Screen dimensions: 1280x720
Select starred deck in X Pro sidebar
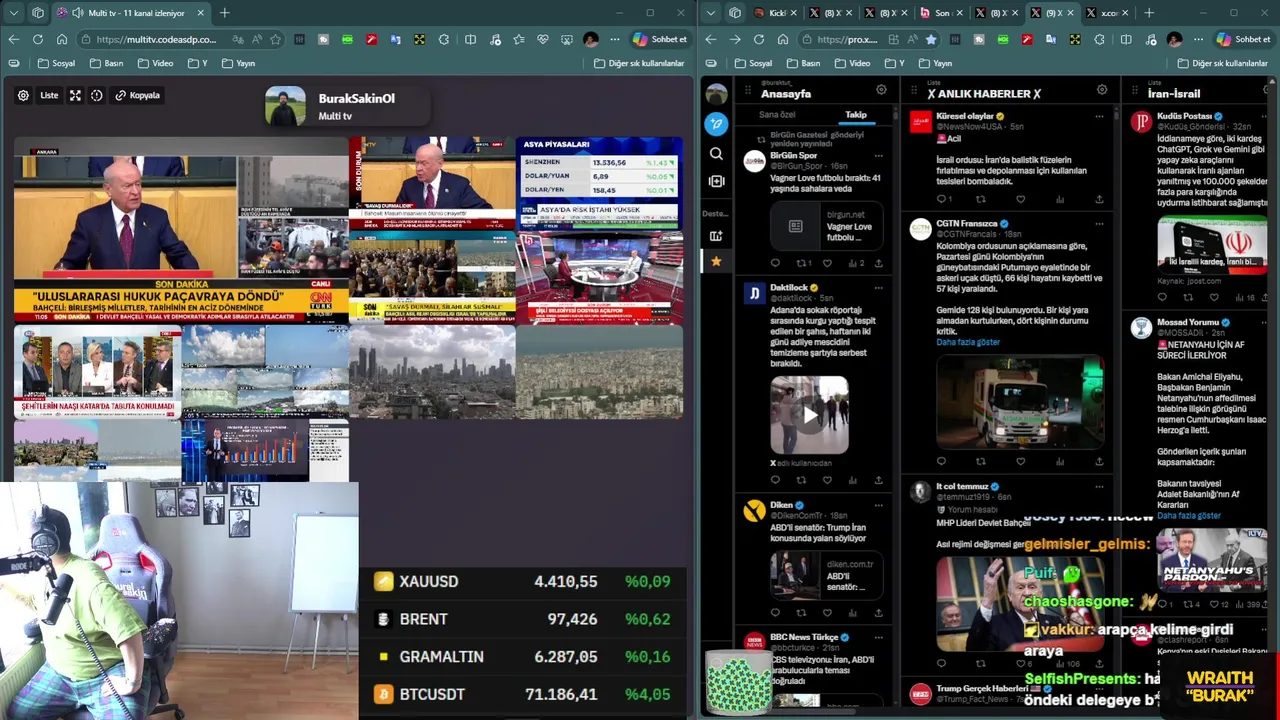point(716,261)
